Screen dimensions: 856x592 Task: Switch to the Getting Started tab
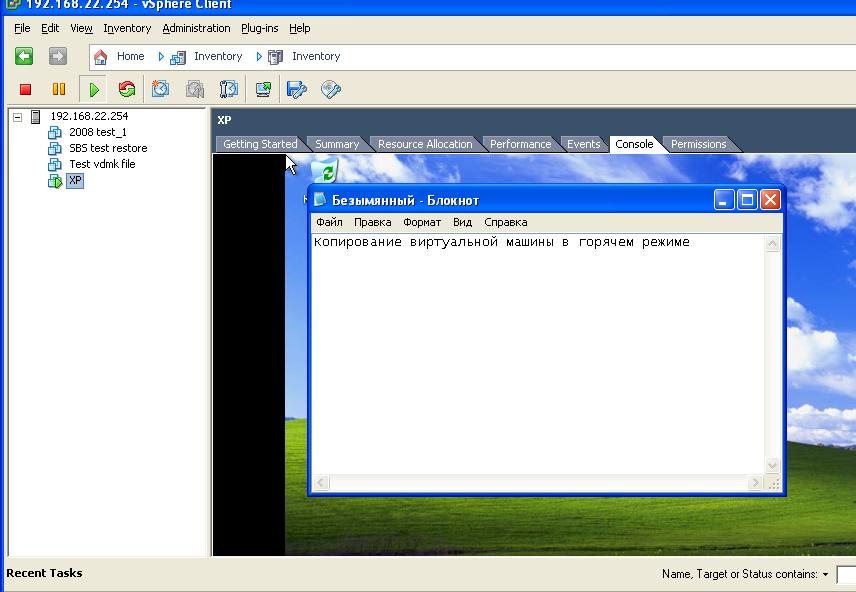coord(260,144)
